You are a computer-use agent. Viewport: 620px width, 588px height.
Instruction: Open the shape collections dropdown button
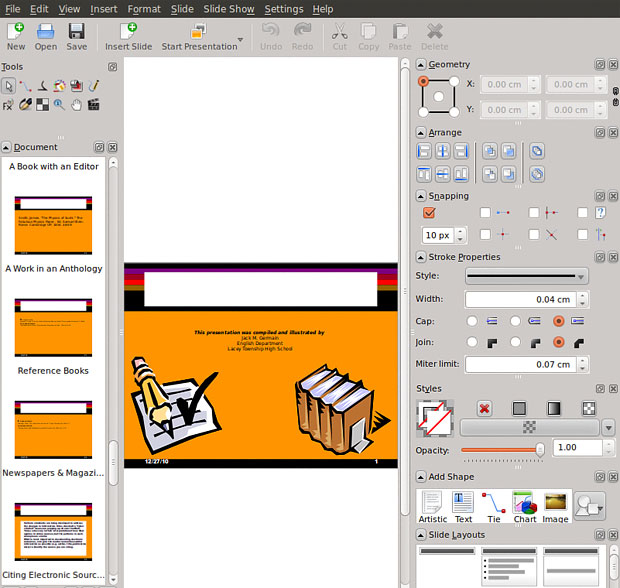(589, 506)
